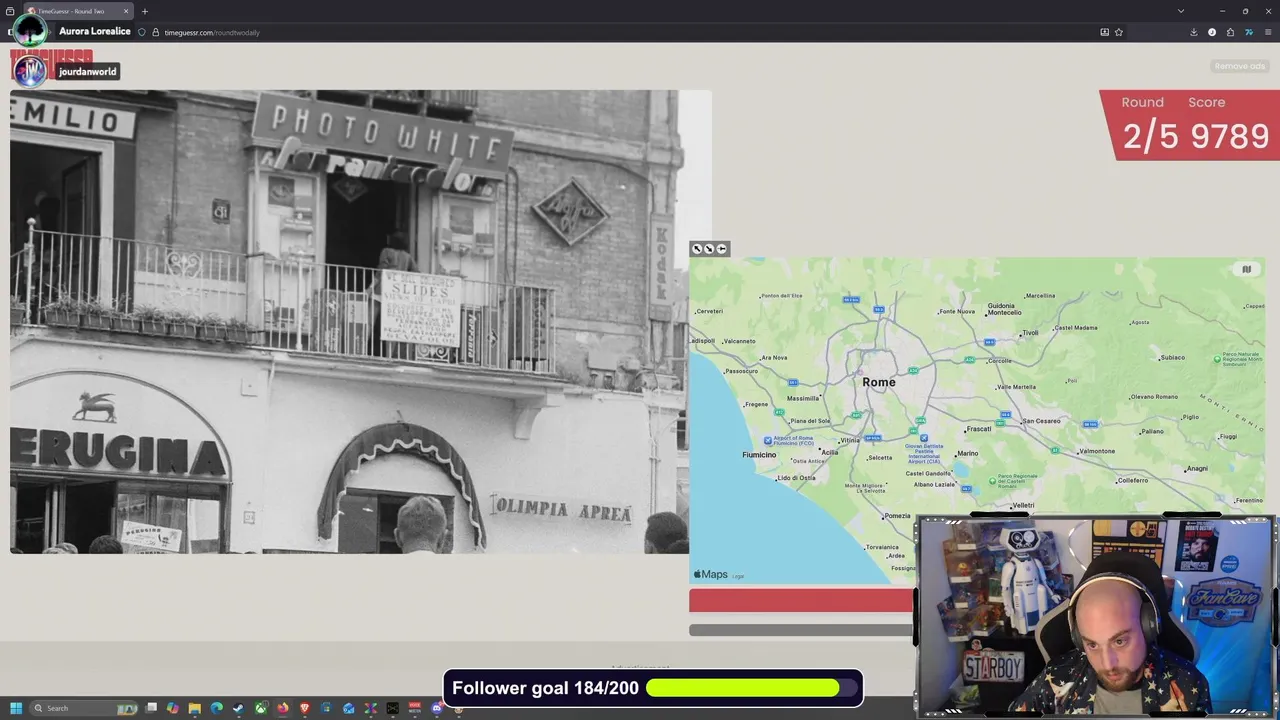Click the shrink map arrow icon

709,249
